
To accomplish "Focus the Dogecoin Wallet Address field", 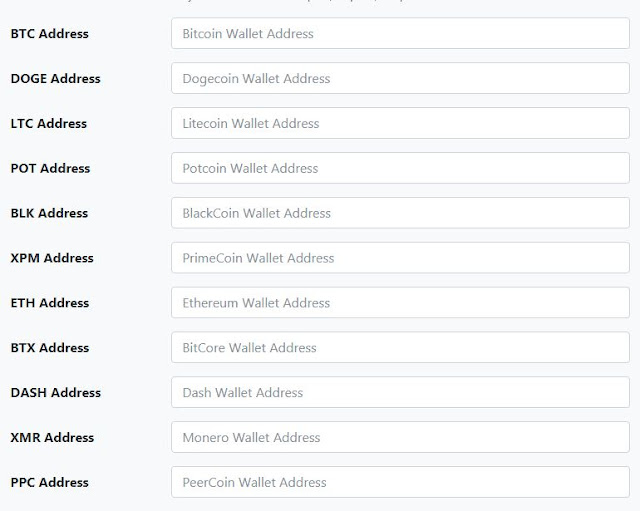I will click(400, 79).
